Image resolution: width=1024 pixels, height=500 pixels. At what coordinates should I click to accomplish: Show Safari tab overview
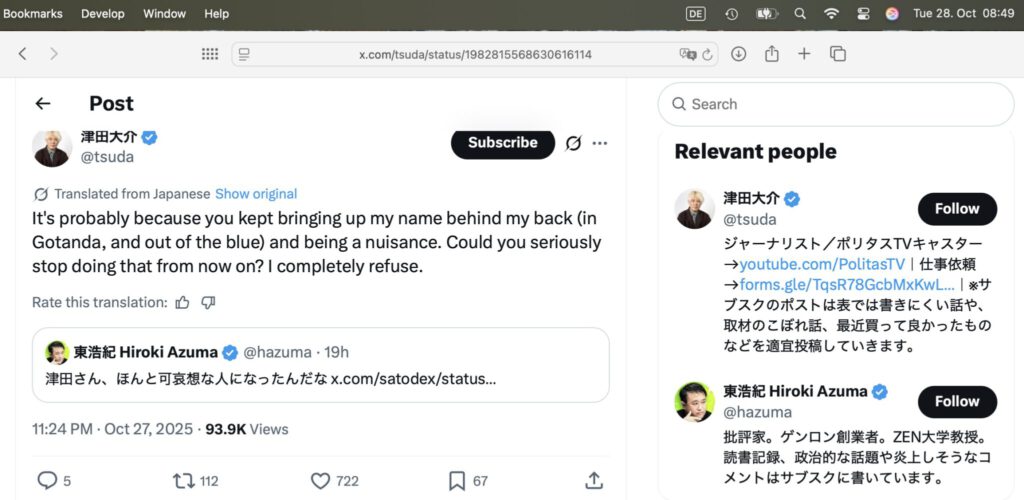[838, 54]
